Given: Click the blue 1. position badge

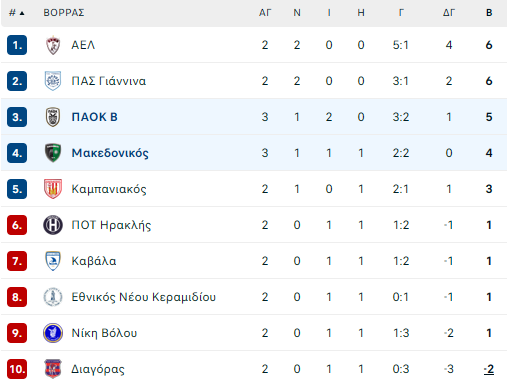Looking at the screenshot, I should (x=17, y=45).
